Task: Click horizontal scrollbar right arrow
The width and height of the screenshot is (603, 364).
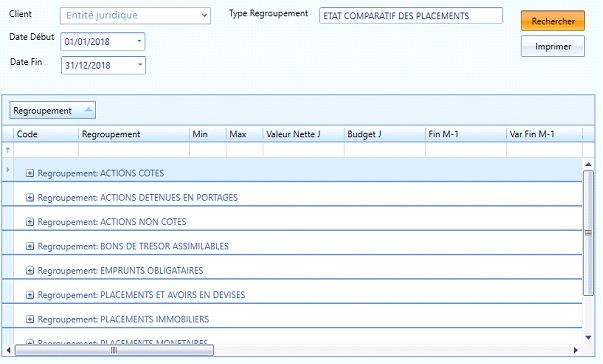Action: [576, 350]
